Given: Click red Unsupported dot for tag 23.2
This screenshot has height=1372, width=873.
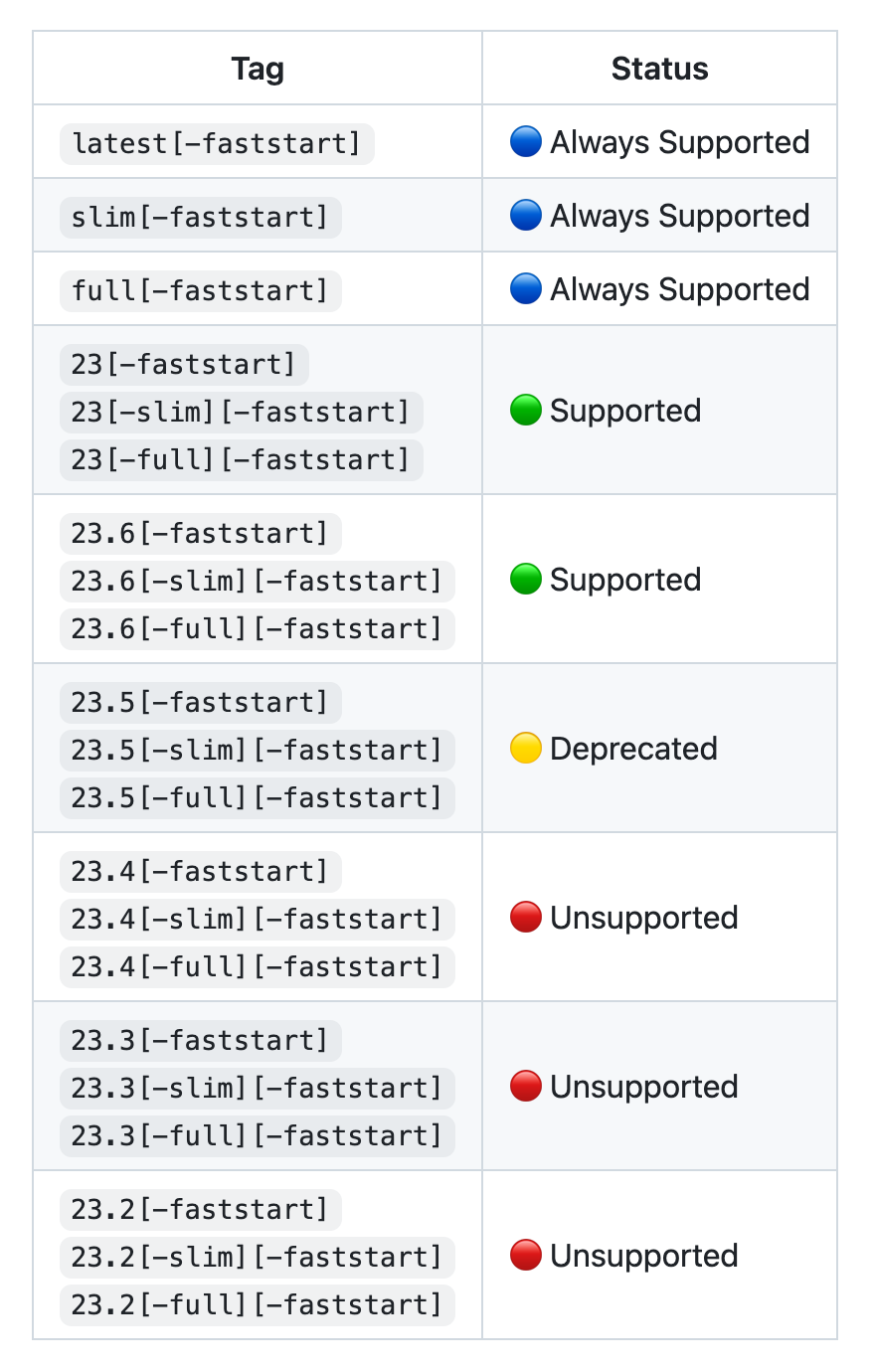Looking at the screenshot, I should click(525, 1256).
